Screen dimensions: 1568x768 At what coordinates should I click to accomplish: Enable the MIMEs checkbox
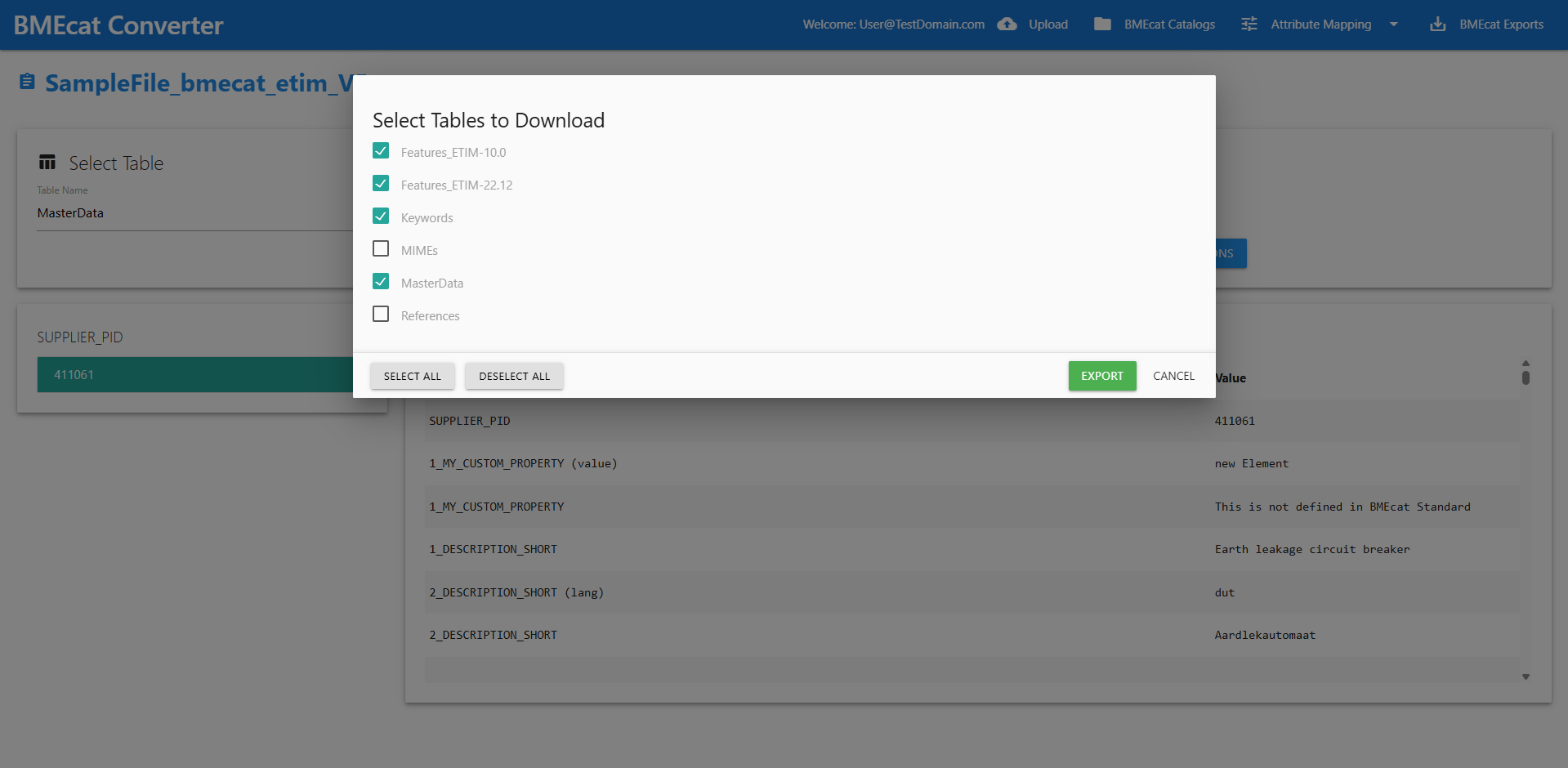click(x=381, y=248)
